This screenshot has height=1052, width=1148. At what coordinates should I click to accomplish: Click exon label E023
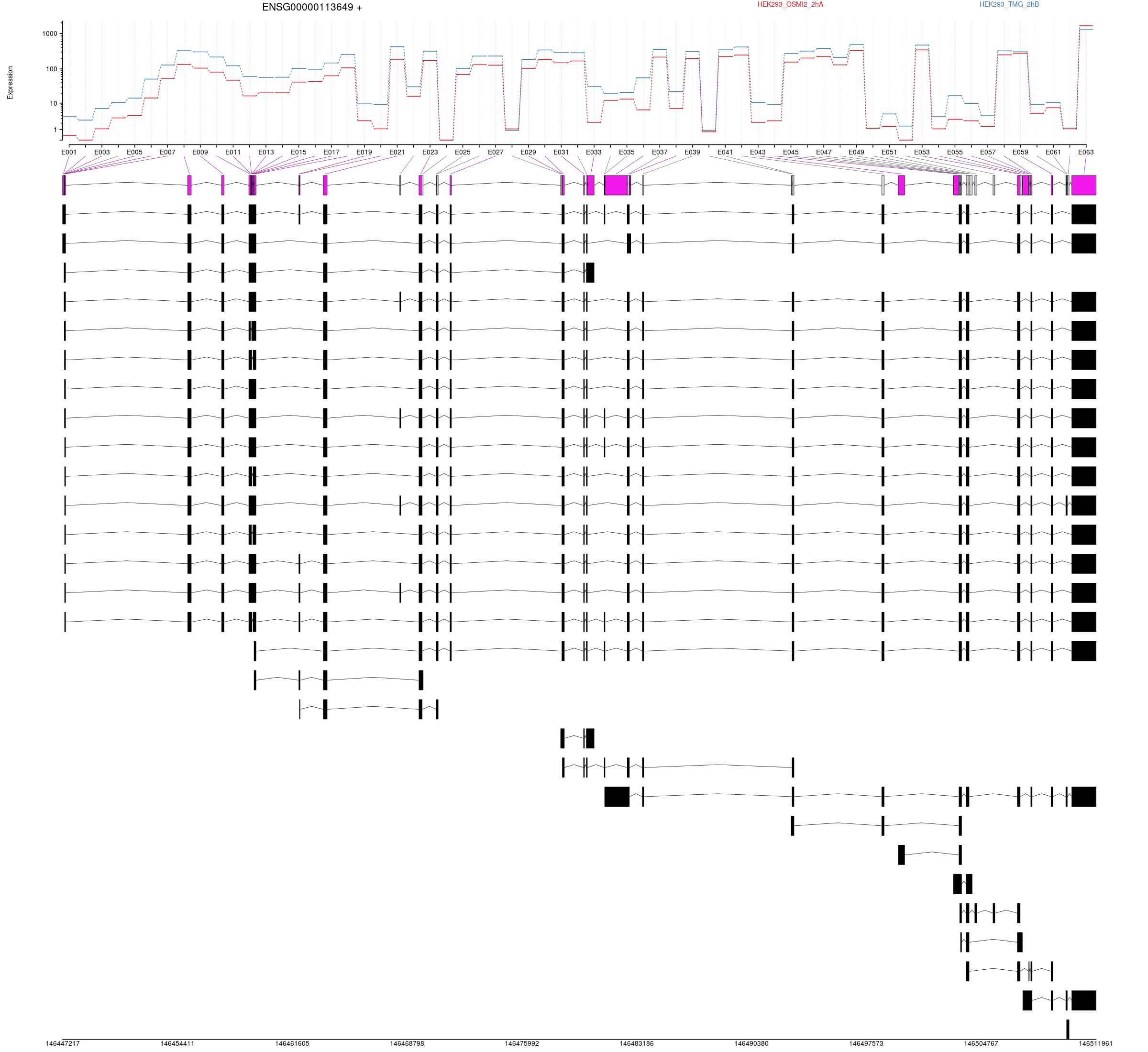click(x=430, y=152)
